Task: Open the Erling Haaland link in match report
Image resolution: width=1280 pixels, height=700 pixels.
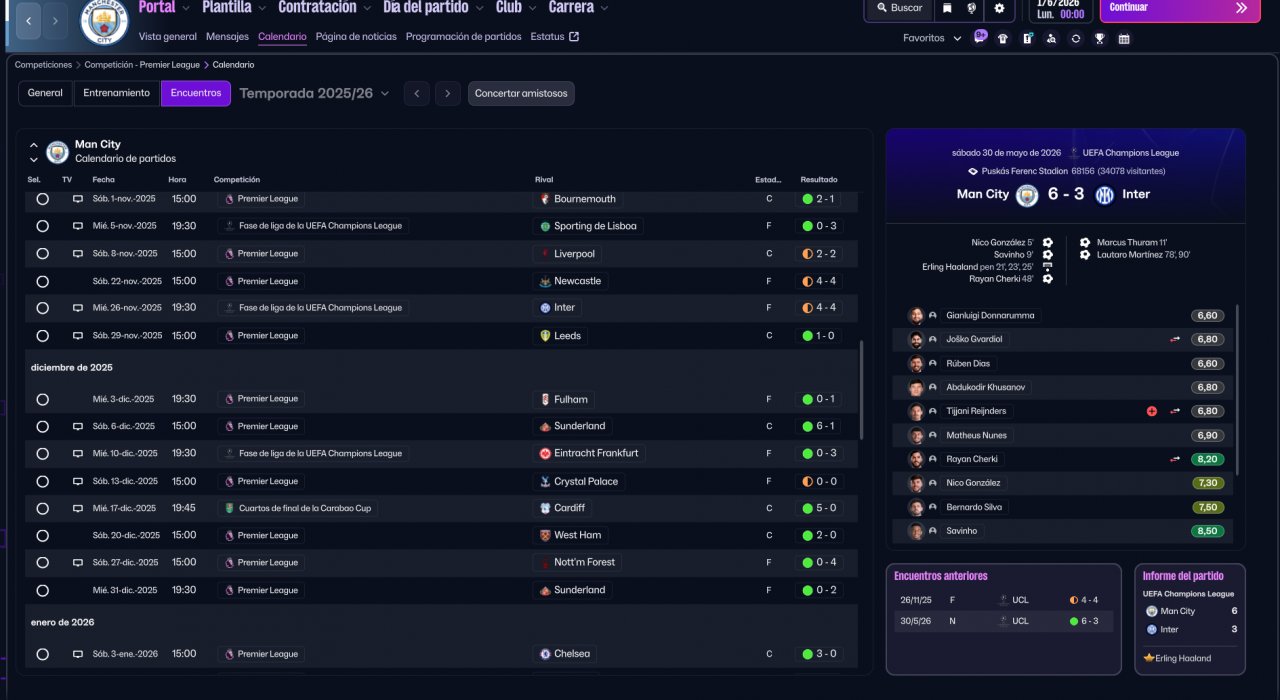Action: (1183, 658)
